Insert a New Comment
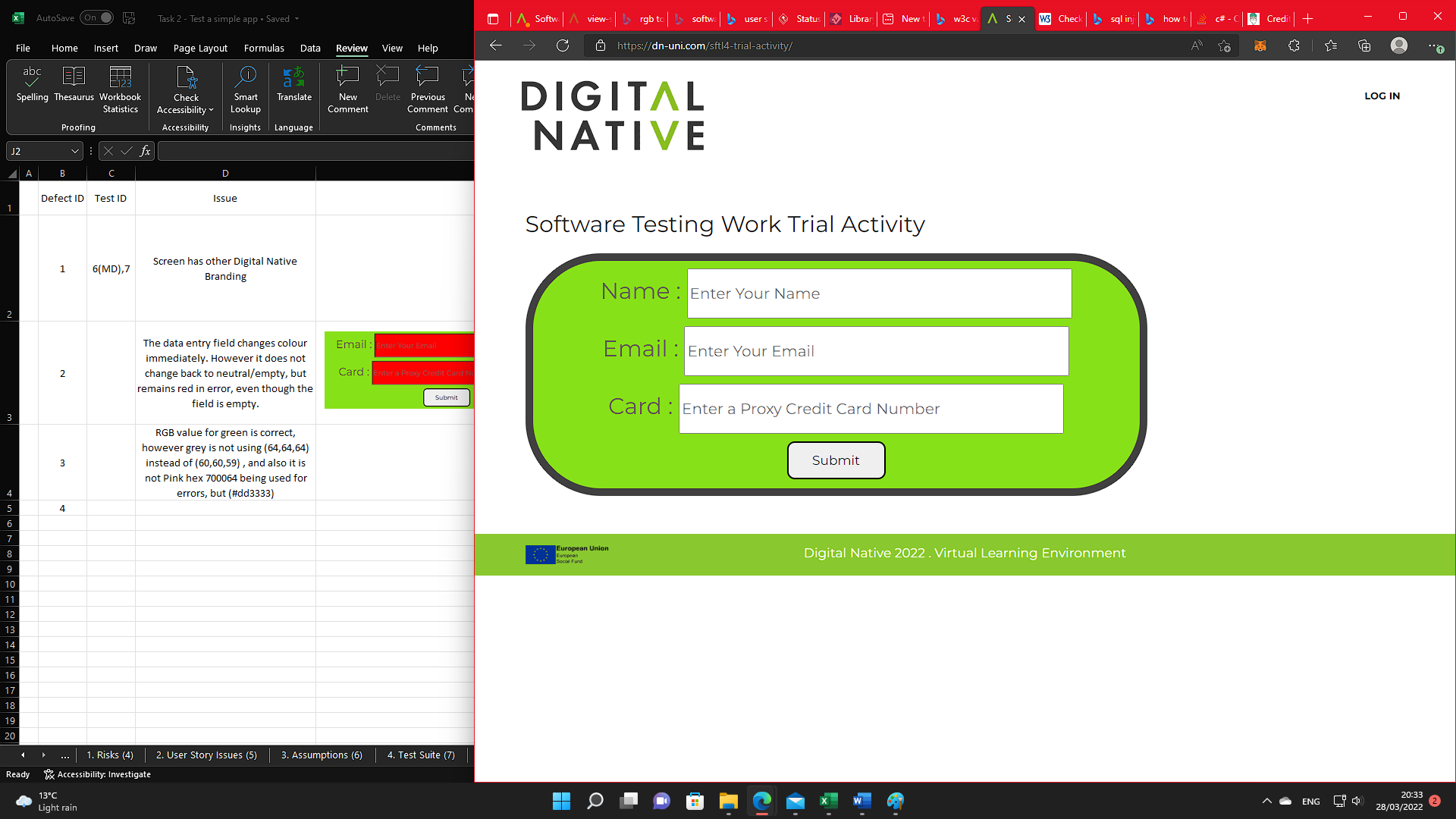The height and width of the screenshot is (819, 1456). (x=348, y=89)
